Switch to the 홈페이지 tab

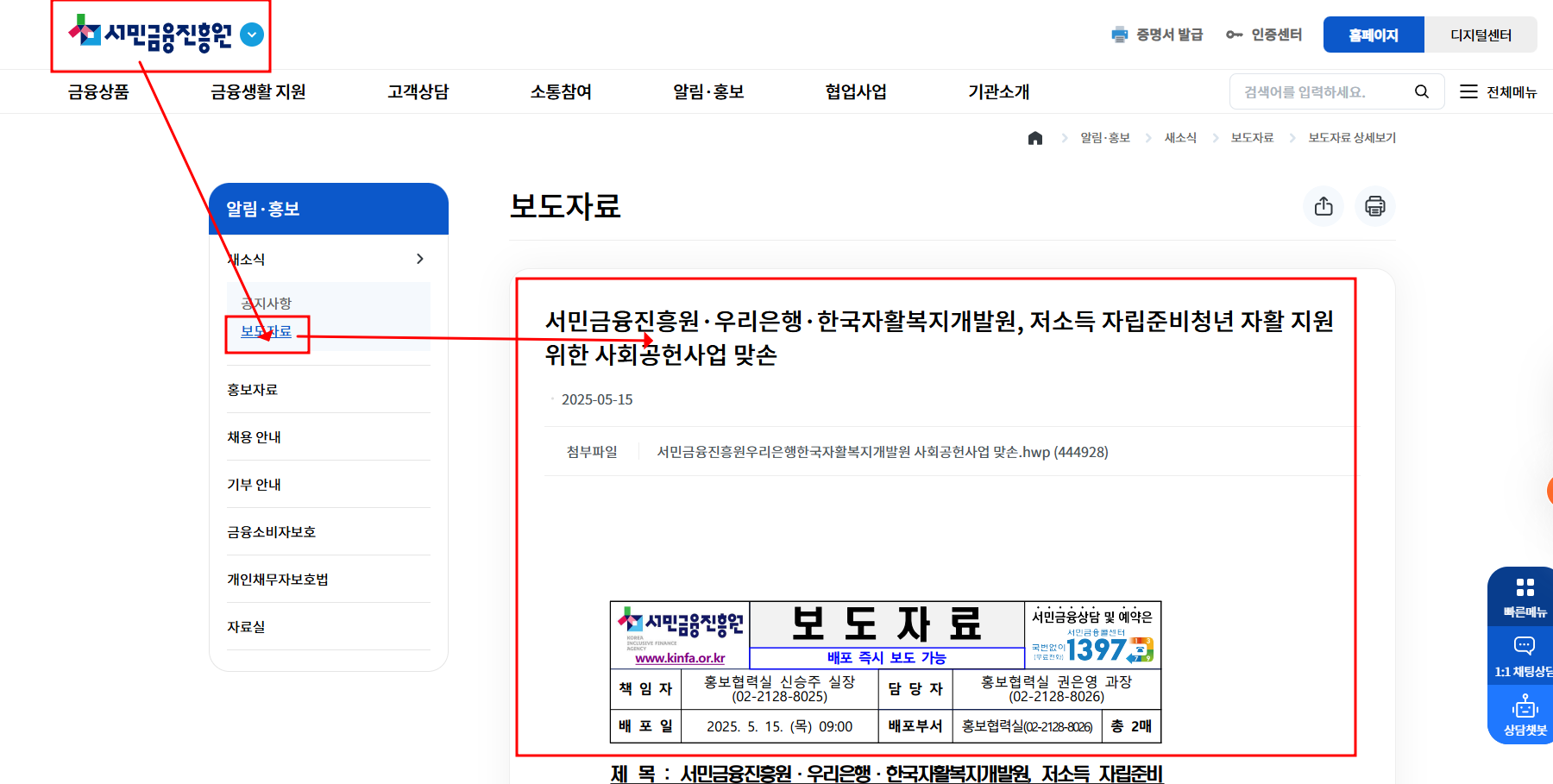pos(1374,34)
